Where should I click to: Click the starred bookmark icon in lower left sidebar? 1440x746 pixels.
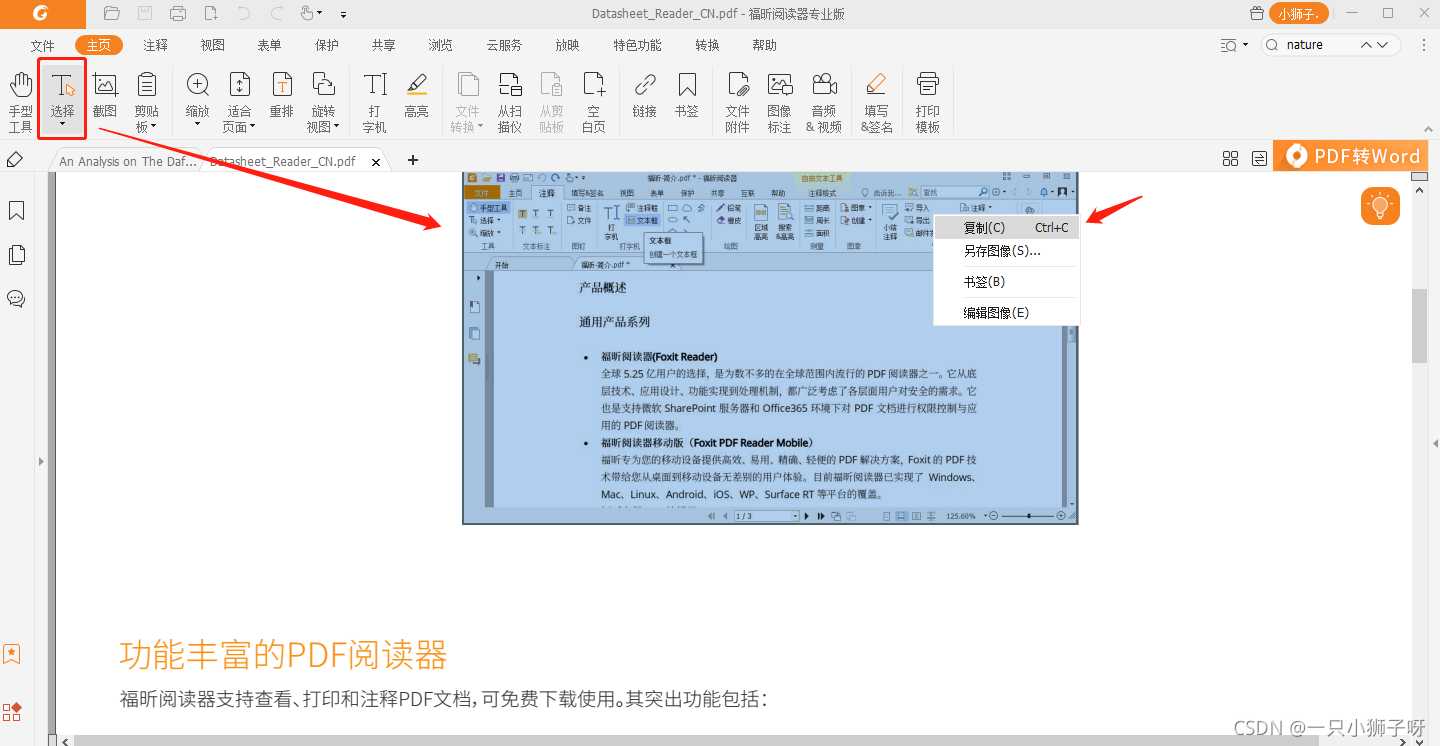coord(12,654)
